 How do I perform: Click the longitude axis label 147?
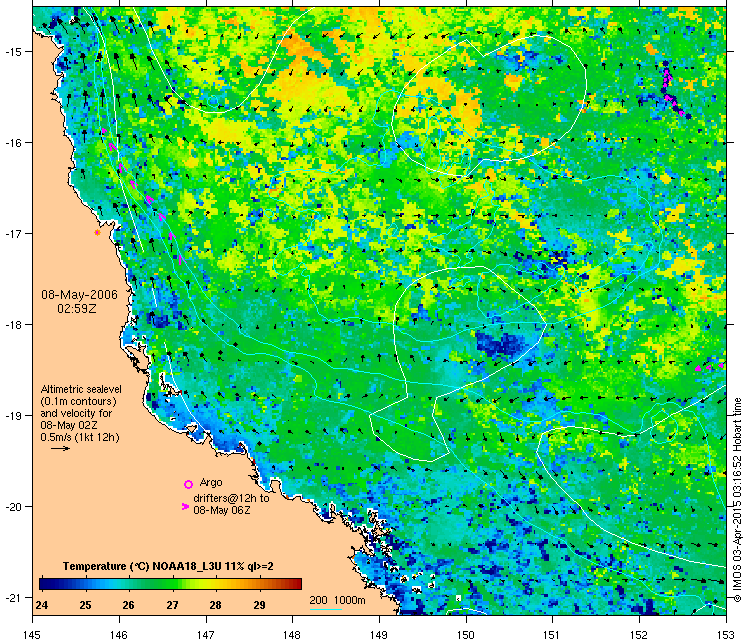[206, 634]
